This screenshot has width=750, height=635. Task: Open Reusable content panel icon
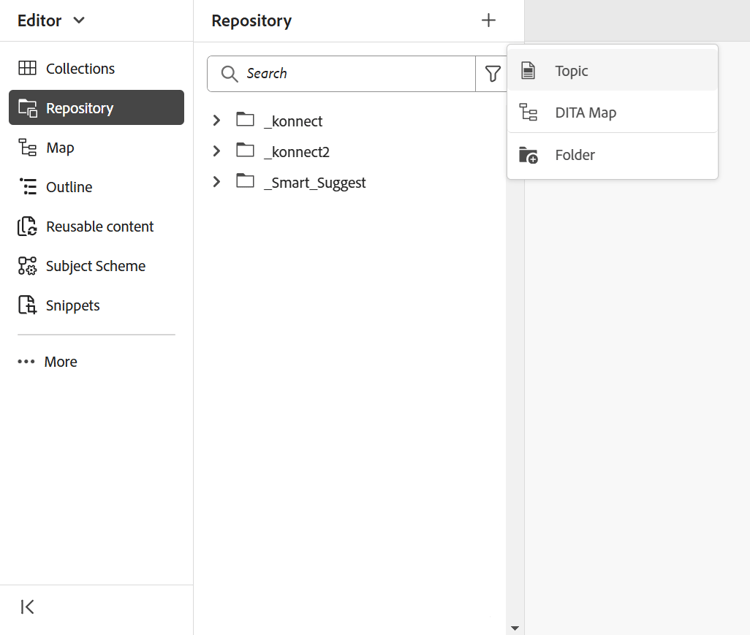tap(27, 226)
